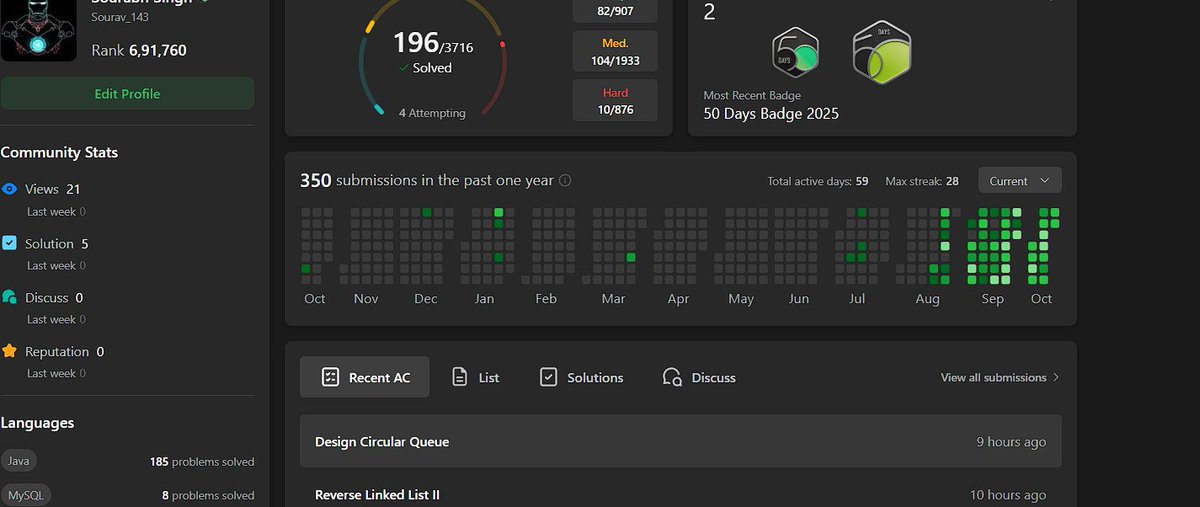The width and height of the screenshot is (1200, 507).
Task: Switch to the List tab
Action: (476, 377)
